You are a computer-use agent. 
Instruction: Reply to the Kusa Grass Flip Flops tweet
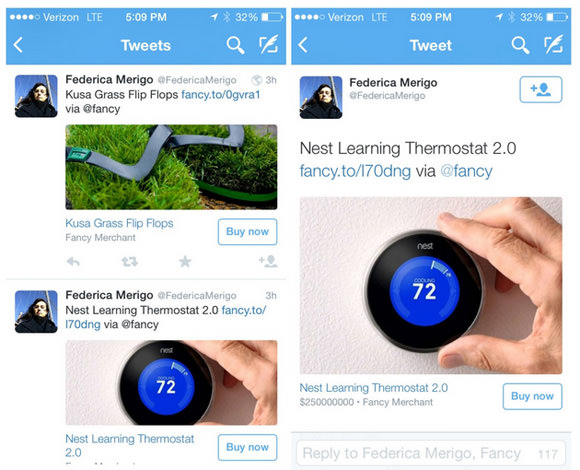[73, 262]
